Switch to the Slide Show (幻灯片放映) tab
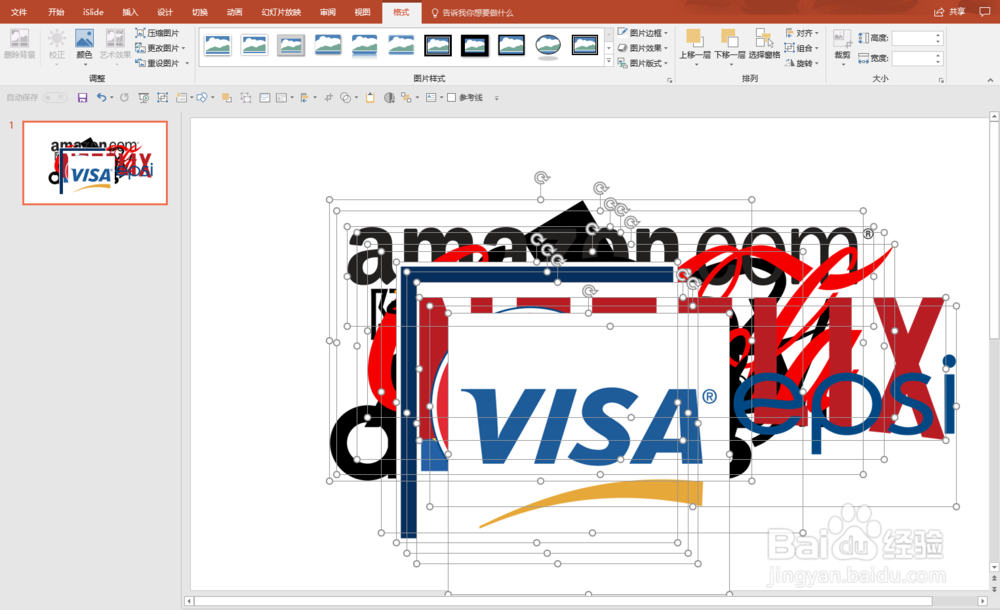Viewport: 1000px width, 610px height. tap(281, 12)
